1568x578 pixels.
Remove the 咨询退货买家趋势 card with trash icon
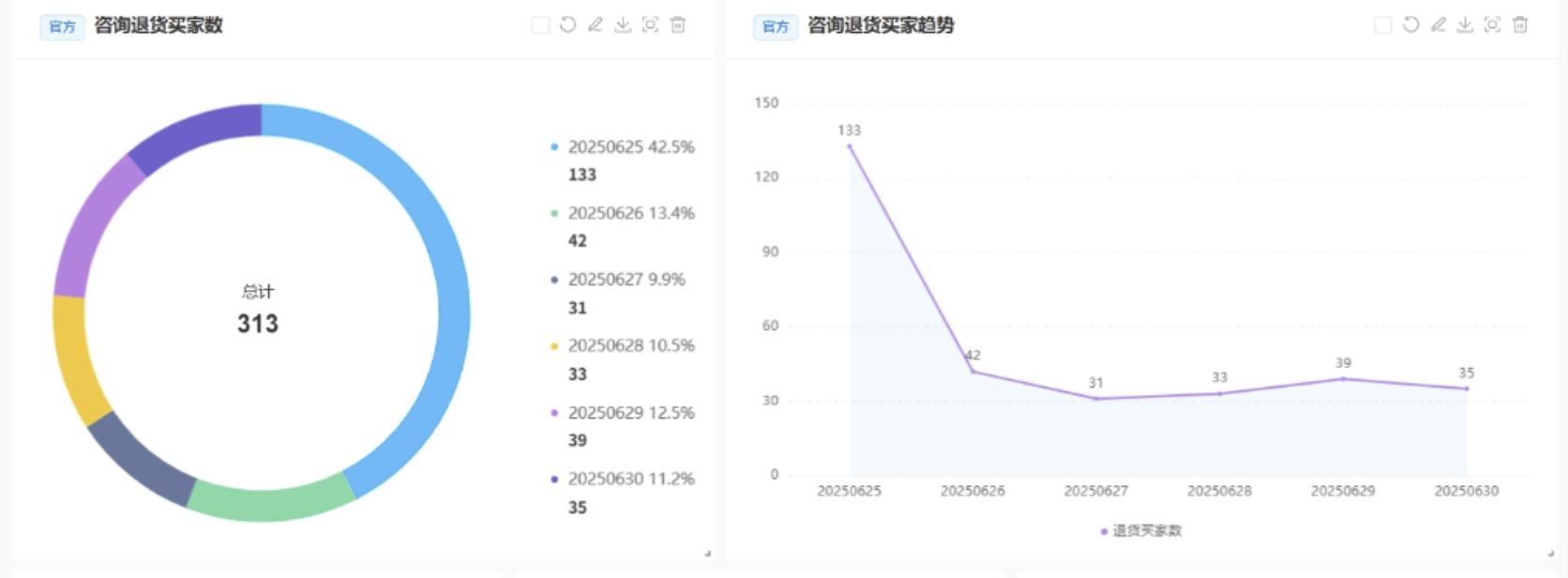click(1520, 25)
